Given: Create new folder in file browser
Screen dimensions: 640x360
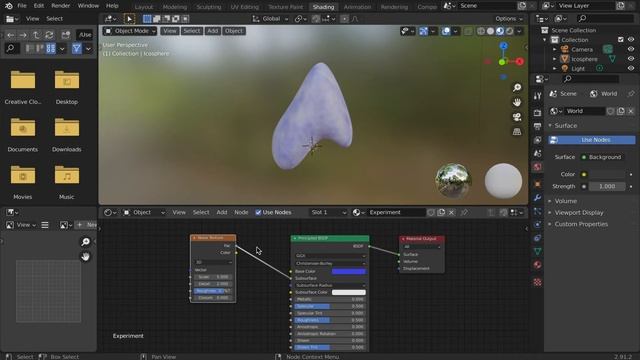Looking at the screenshot, I should 65,35.
